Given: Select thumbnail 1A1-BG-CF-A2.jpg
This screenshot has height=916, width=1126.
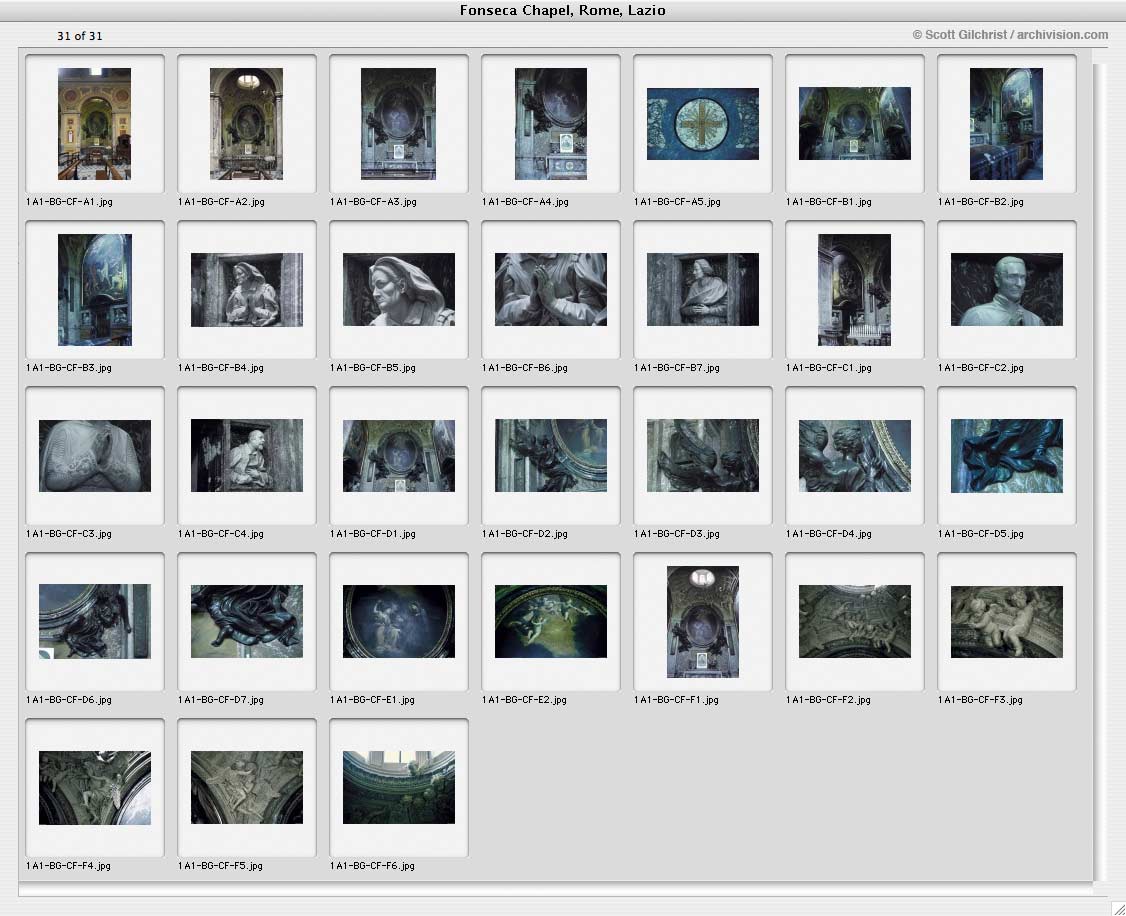Looking at the screenshot, I should [x=246, y=123].
